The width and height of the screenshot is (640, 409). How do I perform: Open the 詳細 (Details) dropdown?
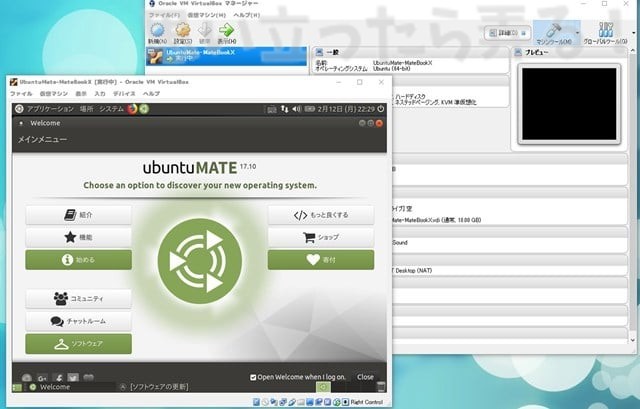[506, 33]
